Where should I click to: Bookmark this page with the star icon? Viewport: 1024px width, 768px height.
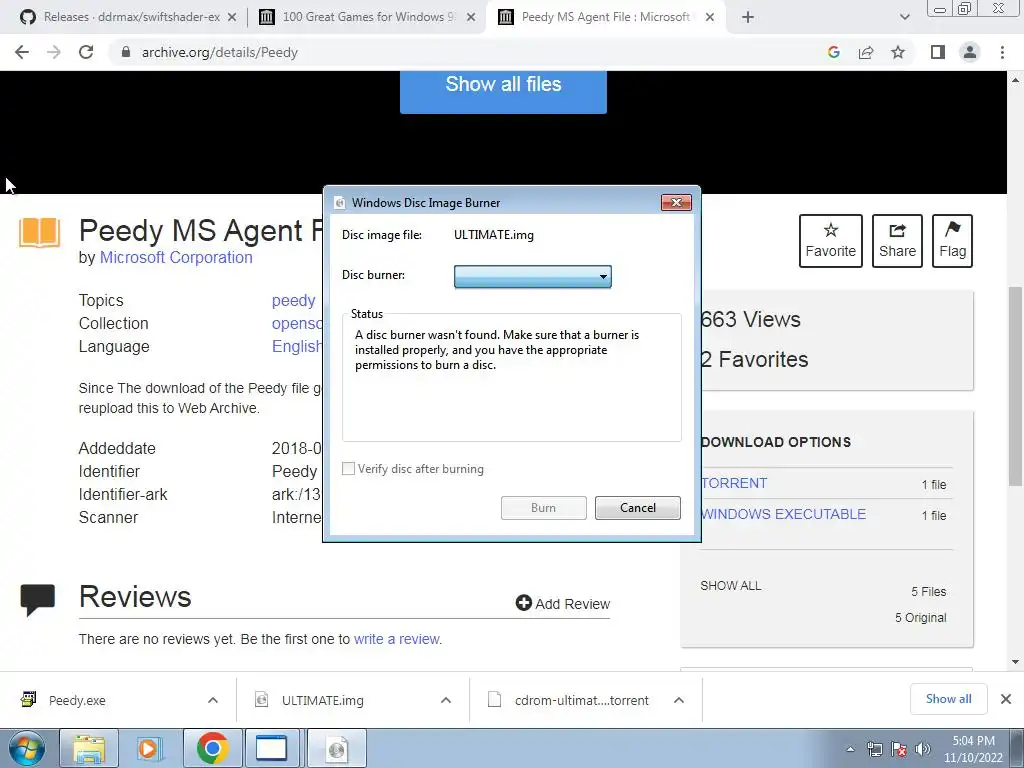click(x=898, y=52)
